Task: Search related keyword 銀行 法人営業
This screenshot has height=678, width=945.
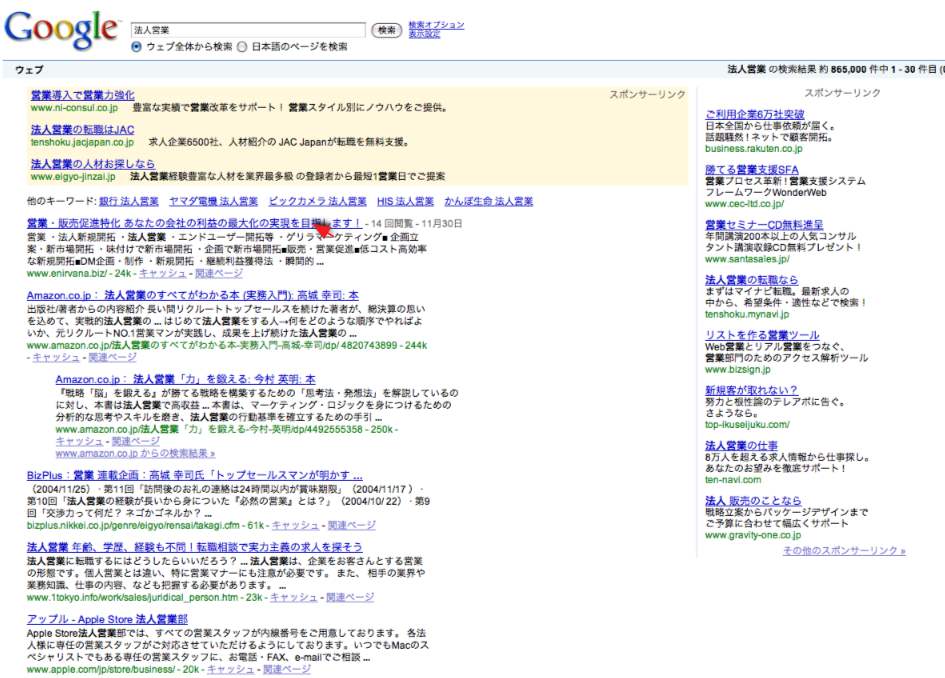Action: pyautogui.click(x=128, y=201)
